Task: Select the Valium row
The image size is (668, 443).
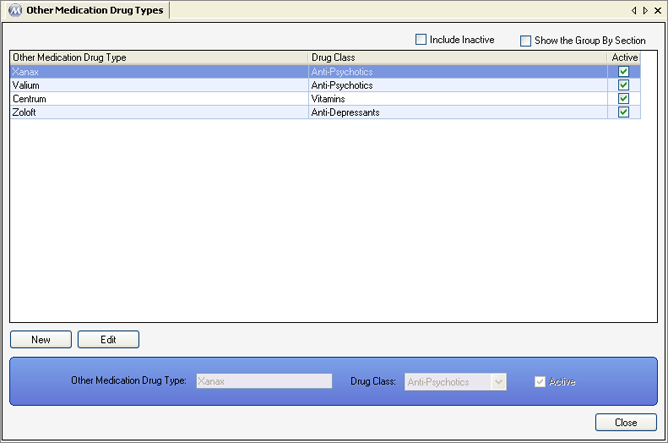Action: [x=325, y=85]
